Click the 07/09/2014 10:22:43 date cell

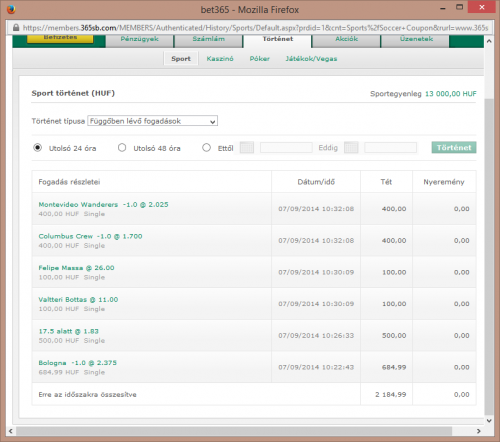point(316,367)
